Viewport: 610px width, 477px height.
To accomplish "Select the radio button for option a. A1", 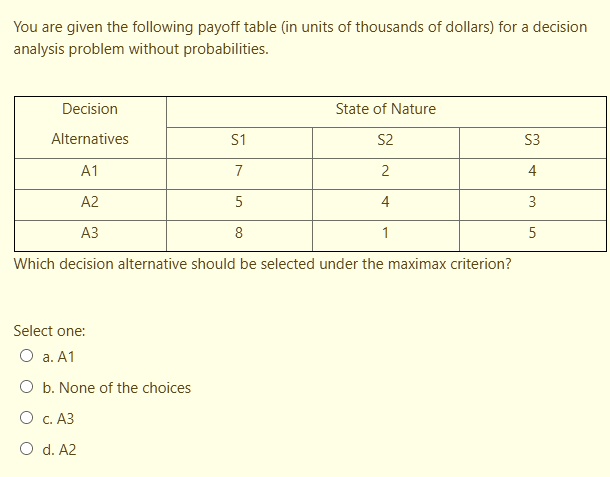I will (24, 356).
